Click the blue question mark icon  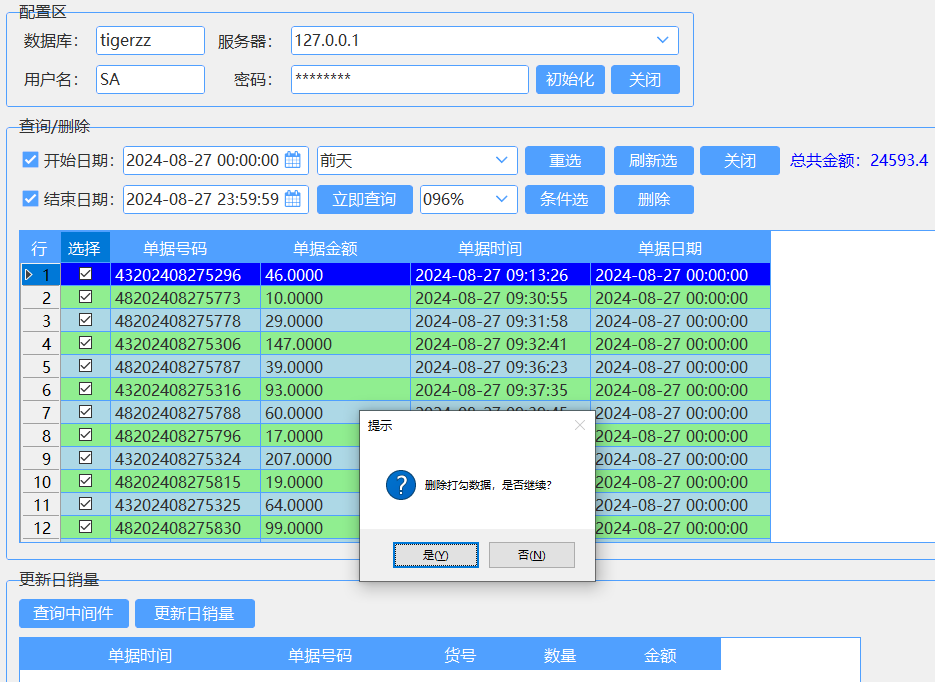click(x=401, y=485)
